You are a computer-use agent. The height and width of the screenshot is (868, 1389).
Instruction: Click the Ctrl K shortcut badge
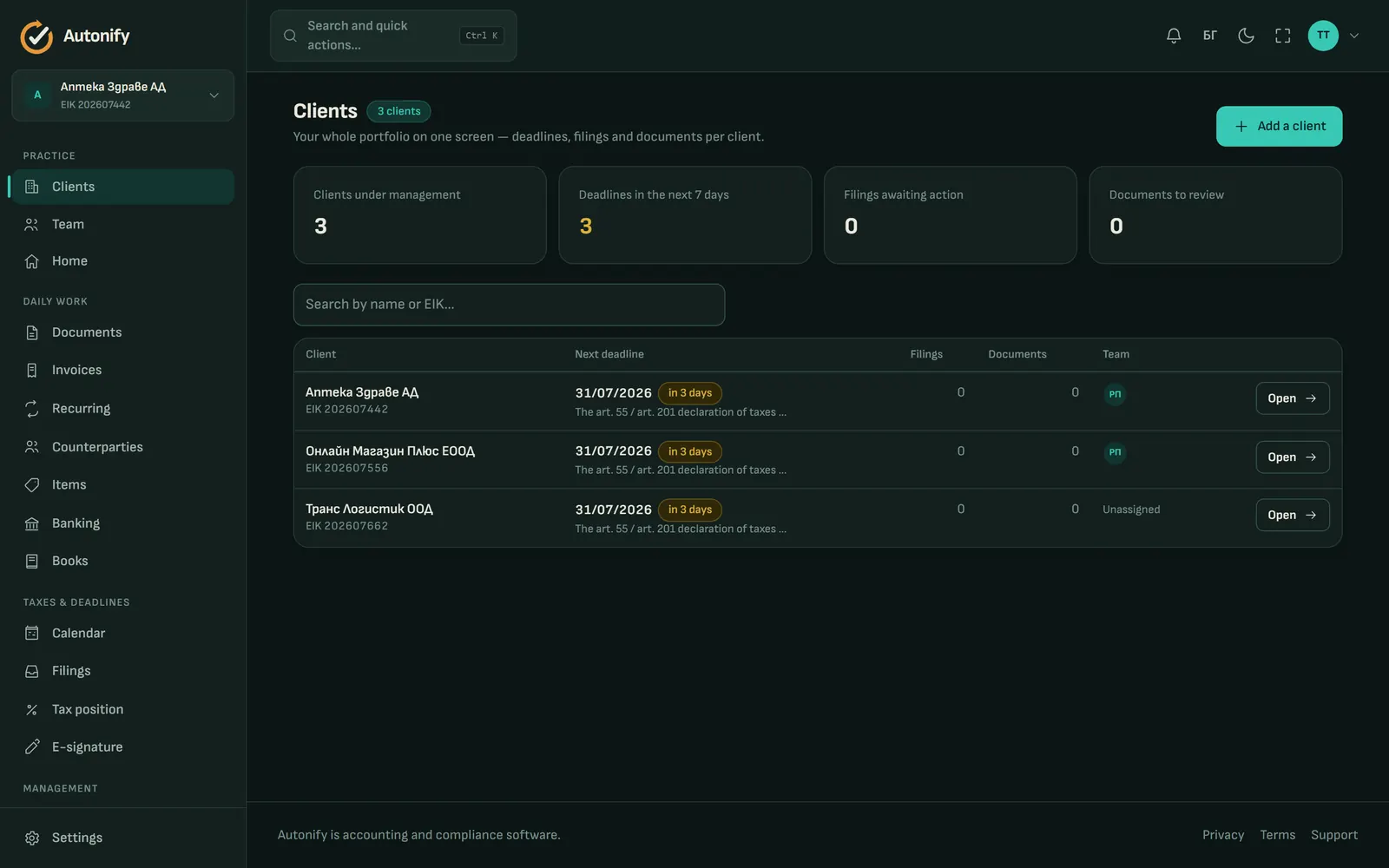(482, 36)
